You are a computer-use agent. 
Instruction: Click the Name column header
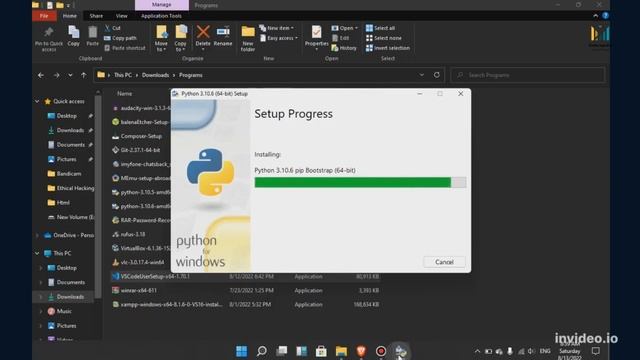pyautogui.click(x=124, y=93)
